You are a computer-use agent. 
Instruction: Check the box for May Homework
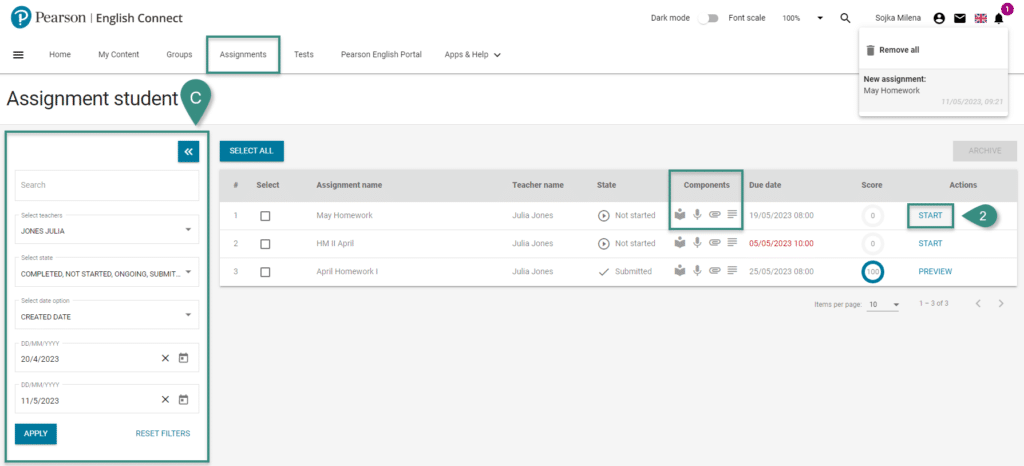click(265, 215)
